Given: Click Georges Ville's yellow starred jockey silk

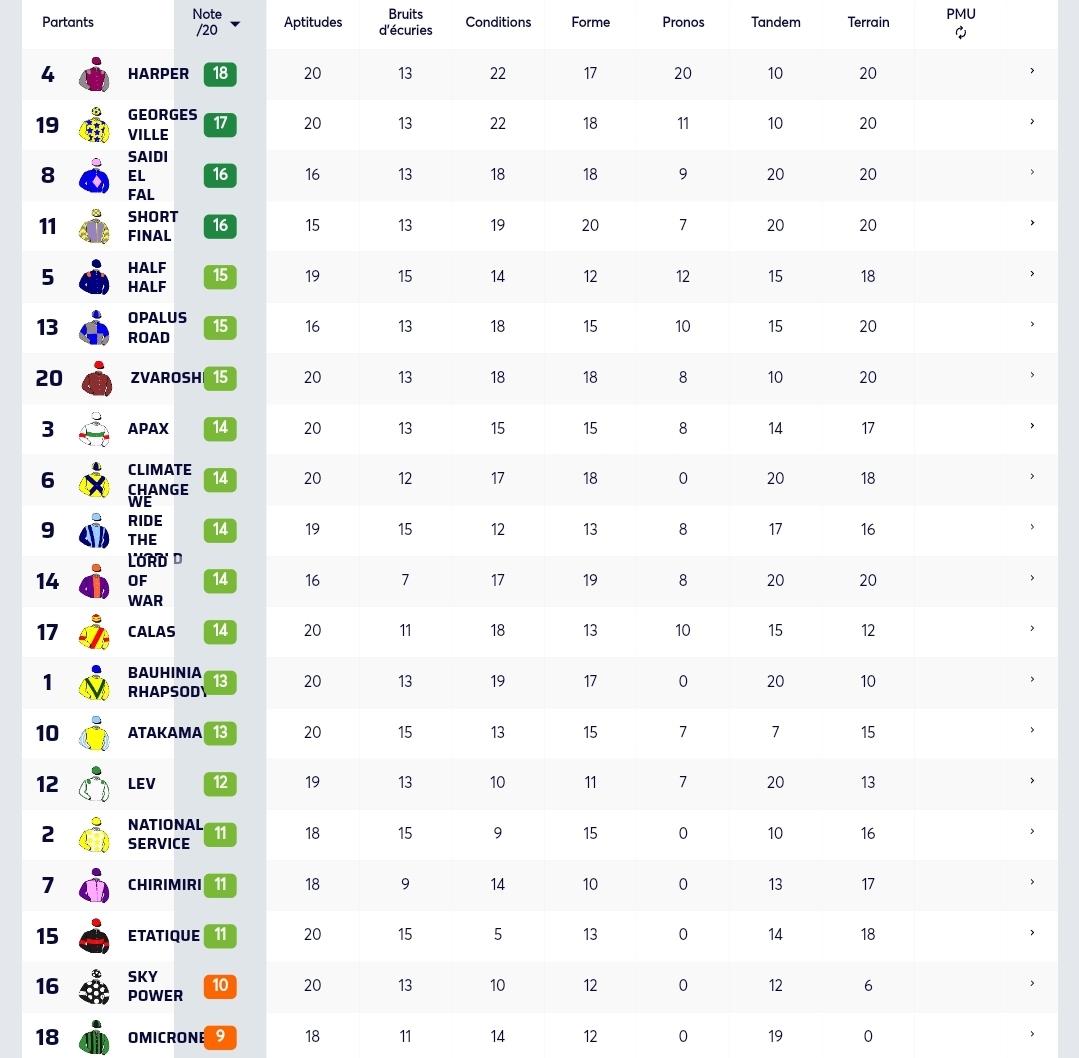Looking at the screenshot, I should [x=95, y=125].
